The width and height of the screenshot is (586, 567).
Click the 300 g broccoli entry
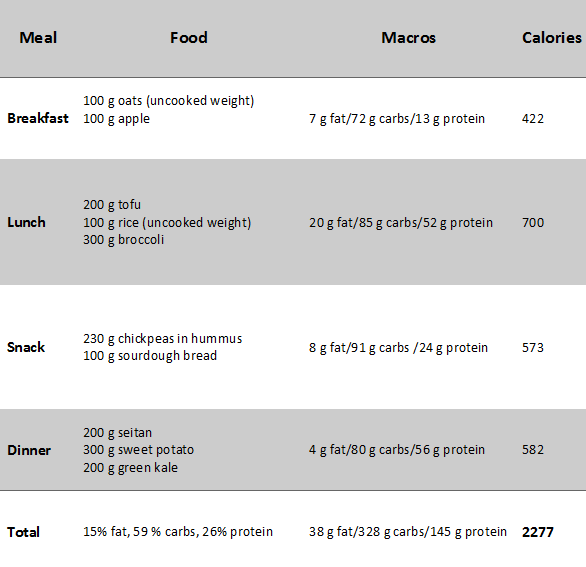point(124,240)
